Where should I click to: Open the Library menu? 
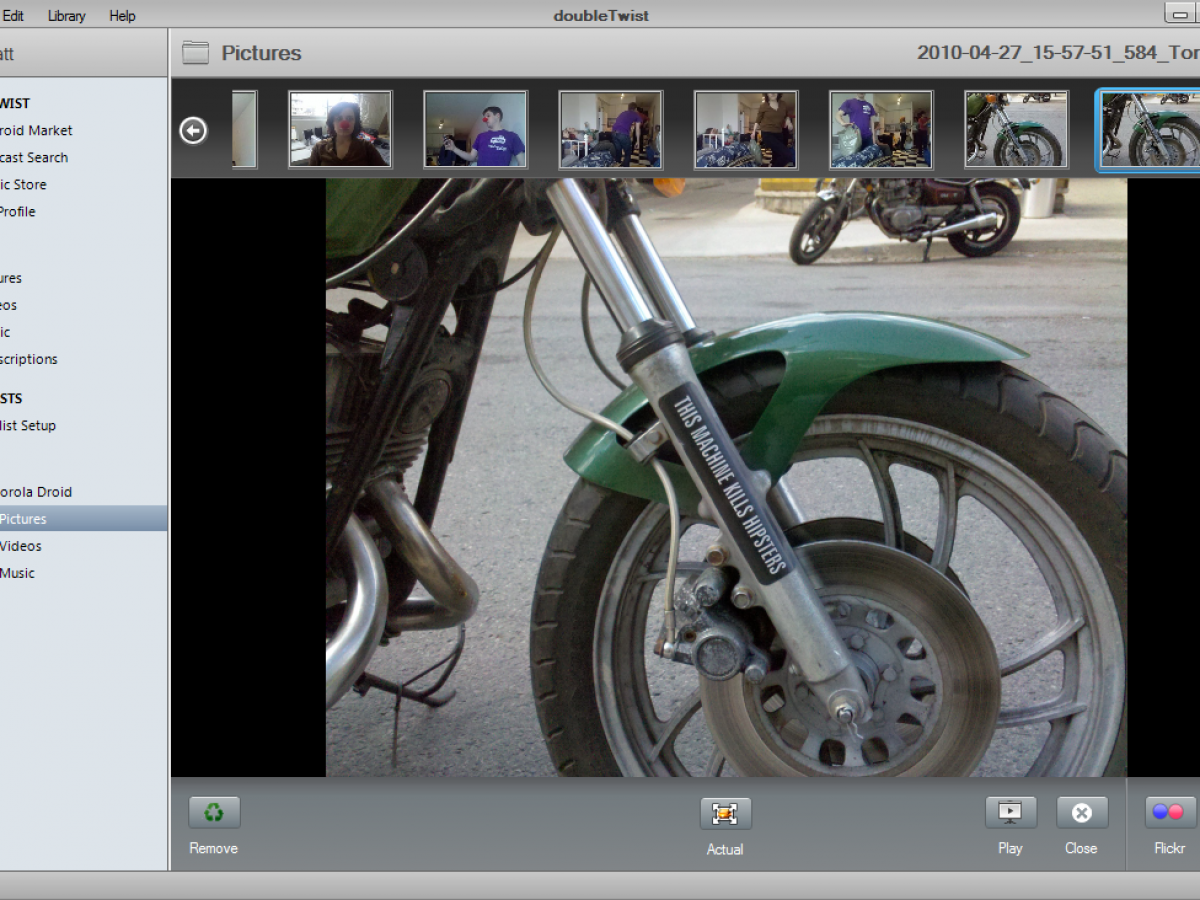66,16
